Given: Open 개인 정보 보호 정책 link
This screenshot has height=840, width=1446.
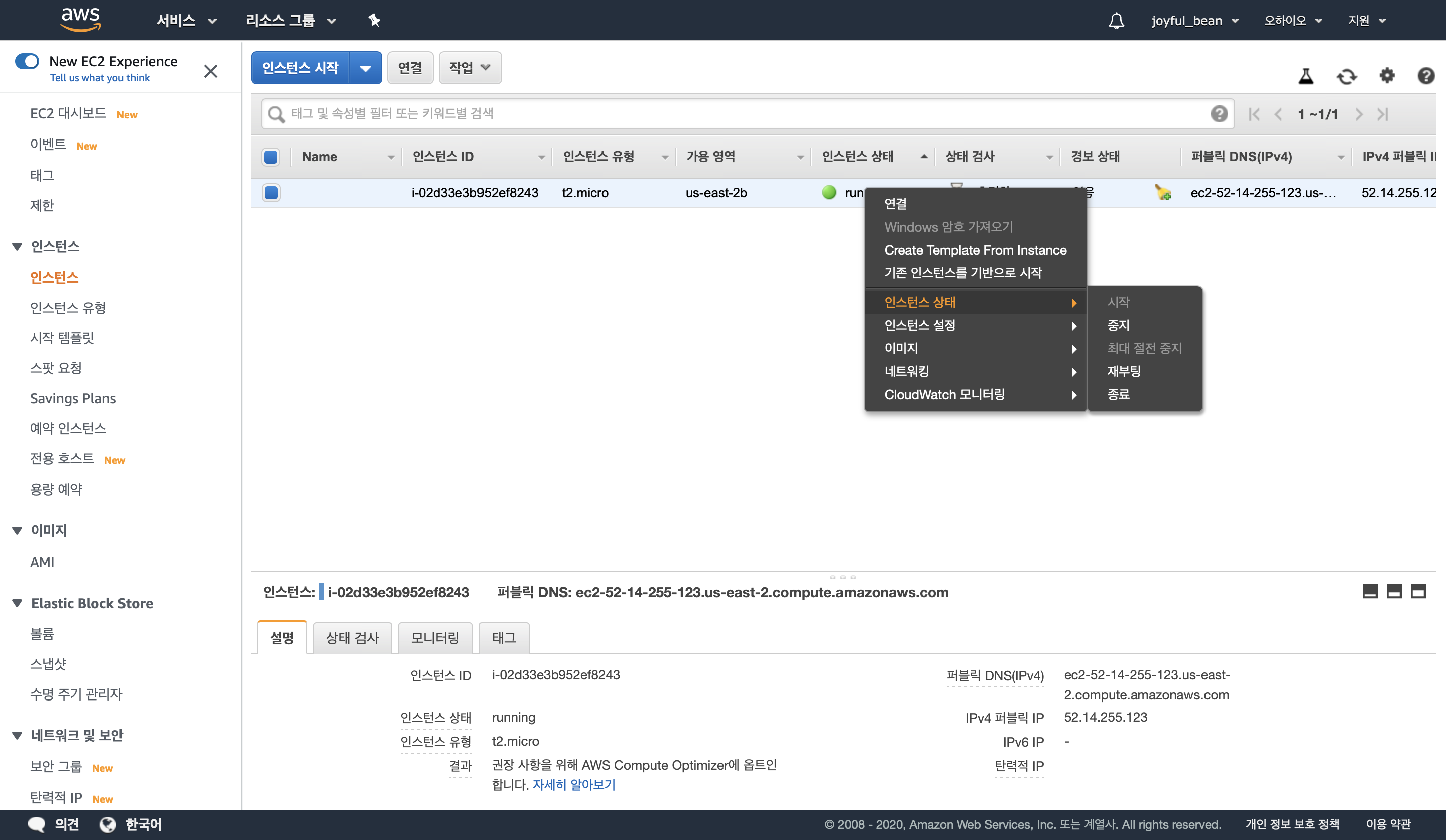Looking at the screenshot, I should tap(1292, 824).
